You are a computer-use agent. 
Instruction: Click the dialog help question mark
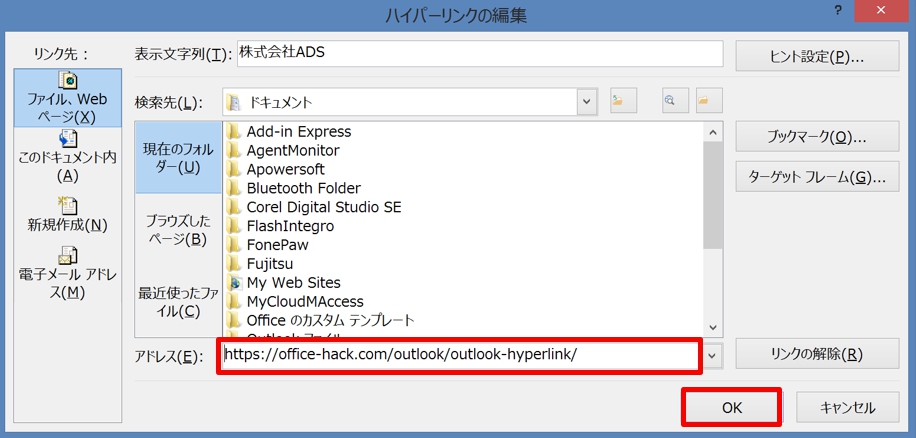click(x=838, y=10)
